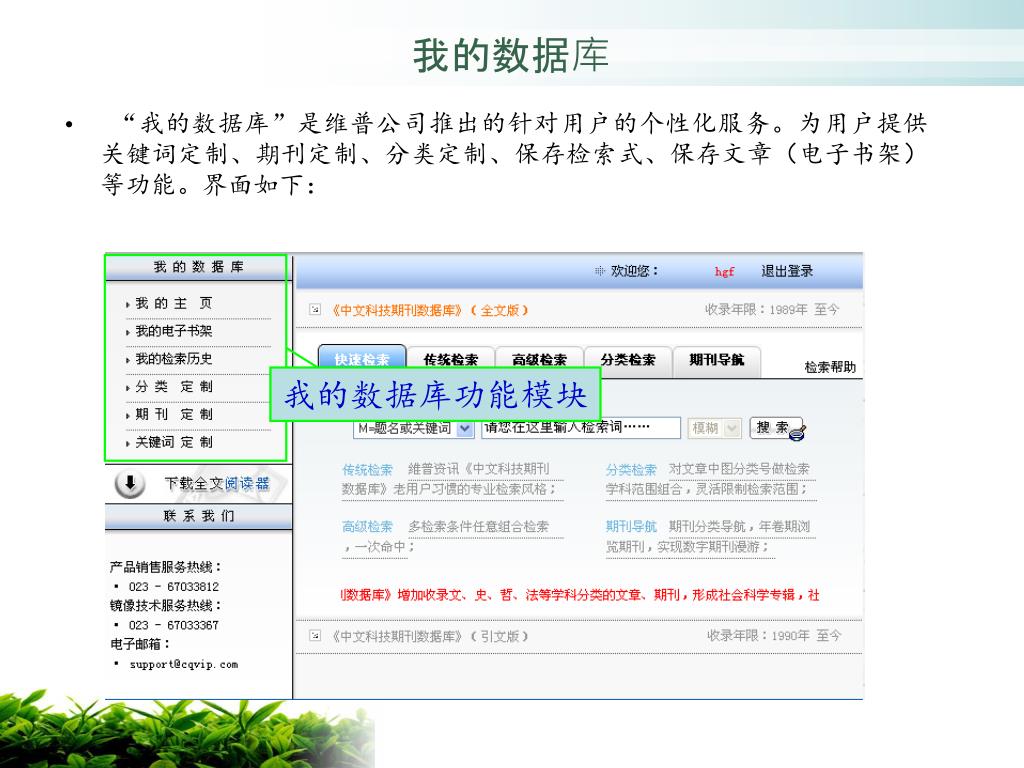This screenshot has height=768, width=1024.
Task: Click the 欢迎您 greeting icon
Action: [600, 271]
